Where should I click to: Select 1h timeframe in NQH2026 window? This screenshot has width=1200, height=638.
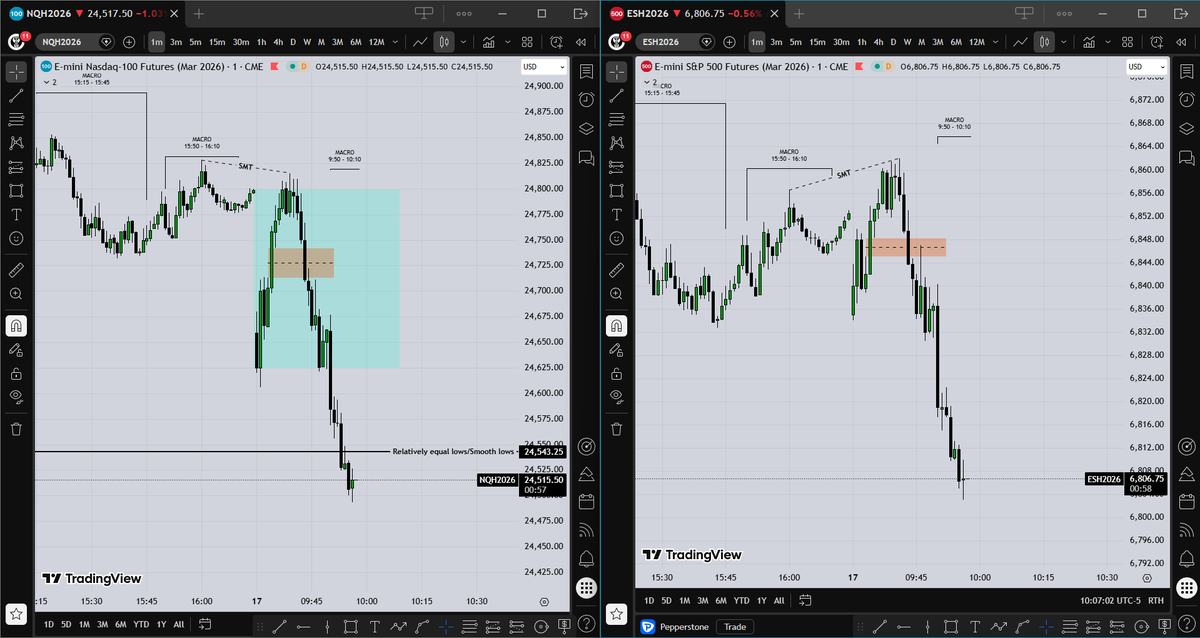click(x=261, y=42)
